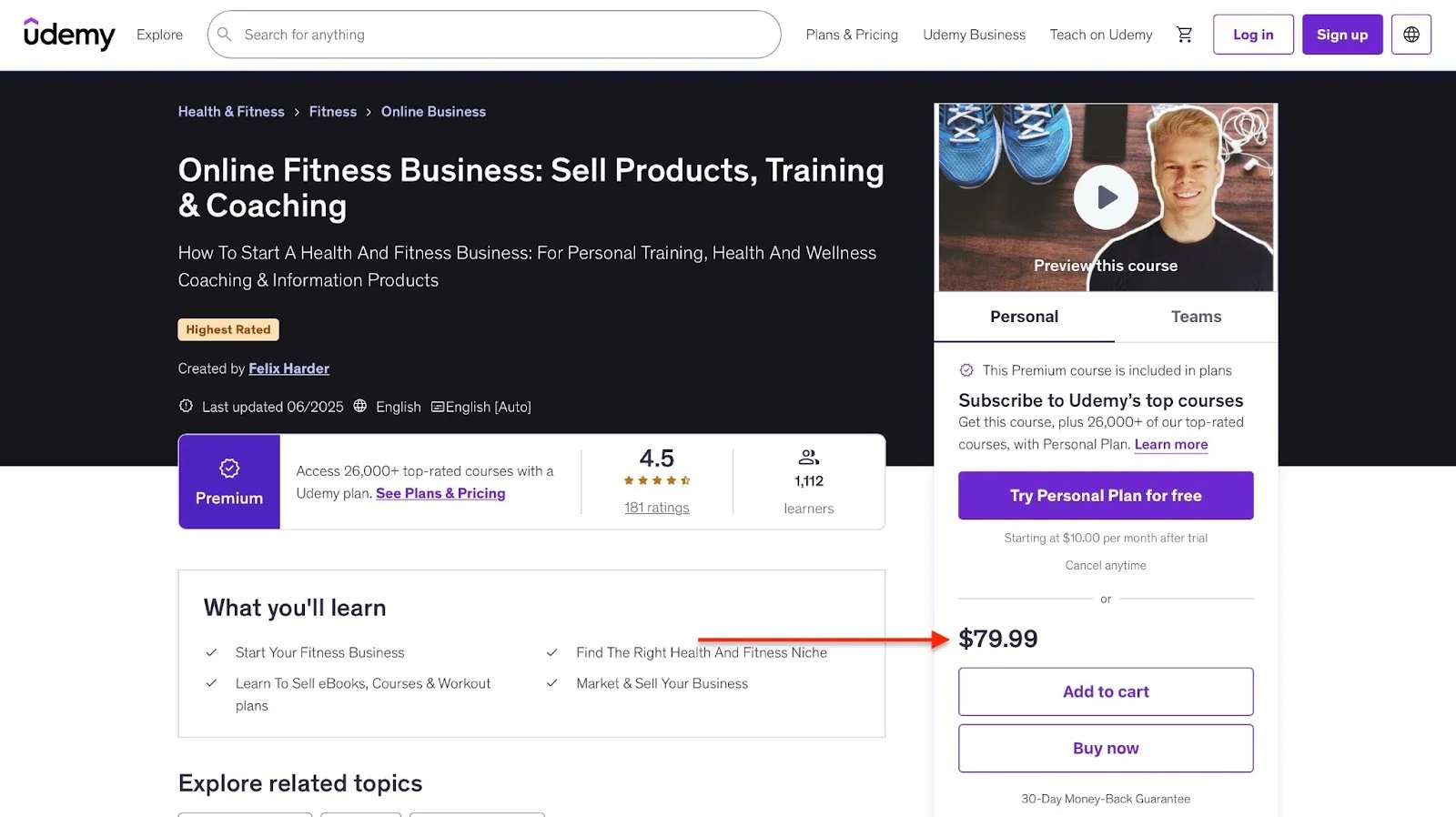Select the globe icon beside English
The height and width of the screenshot is (817, 1456).
[x=360, y=406]
